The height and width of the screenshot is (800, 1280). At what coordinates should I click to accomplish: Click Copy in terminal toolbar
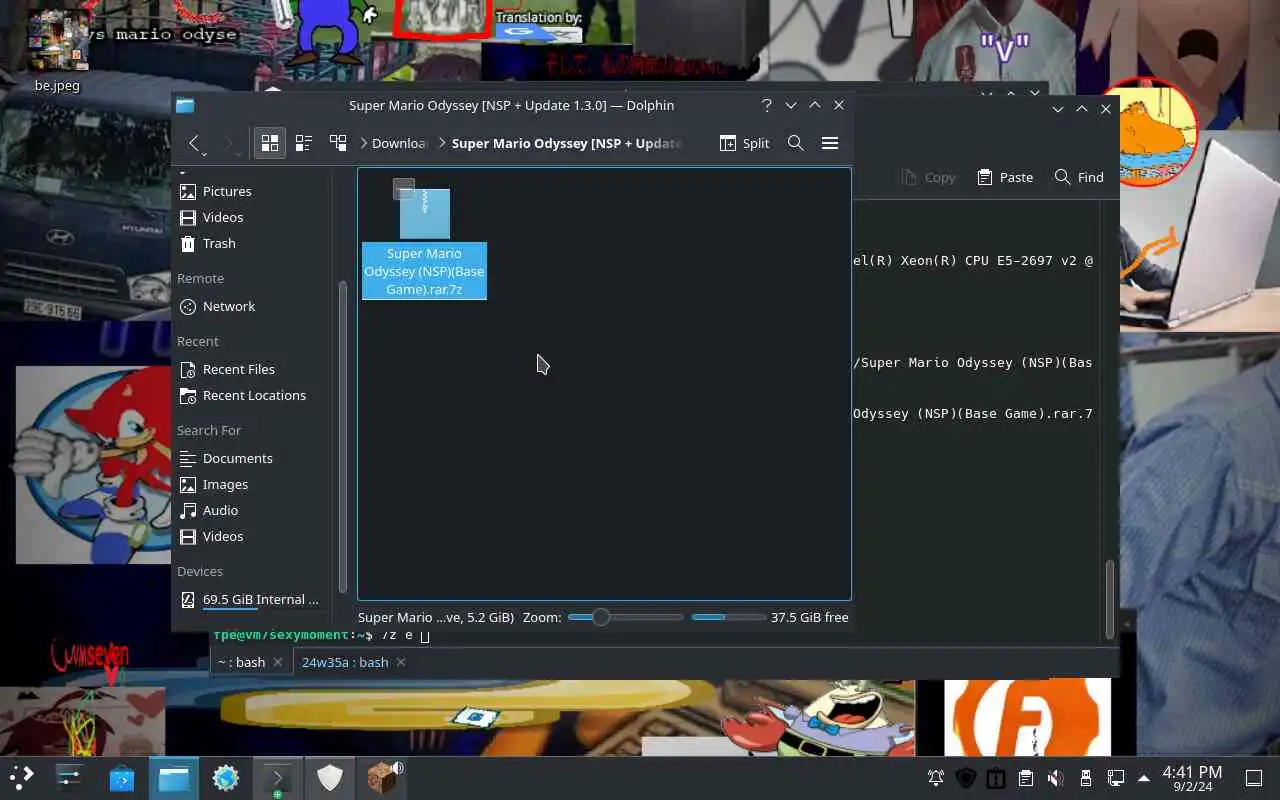(928, 177)
